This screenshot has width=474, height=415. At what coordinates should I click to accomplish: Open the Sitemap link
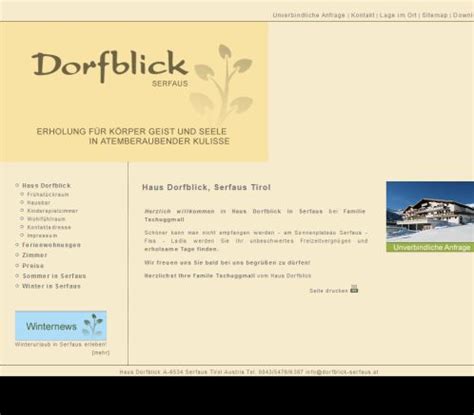tap(435, 15)
